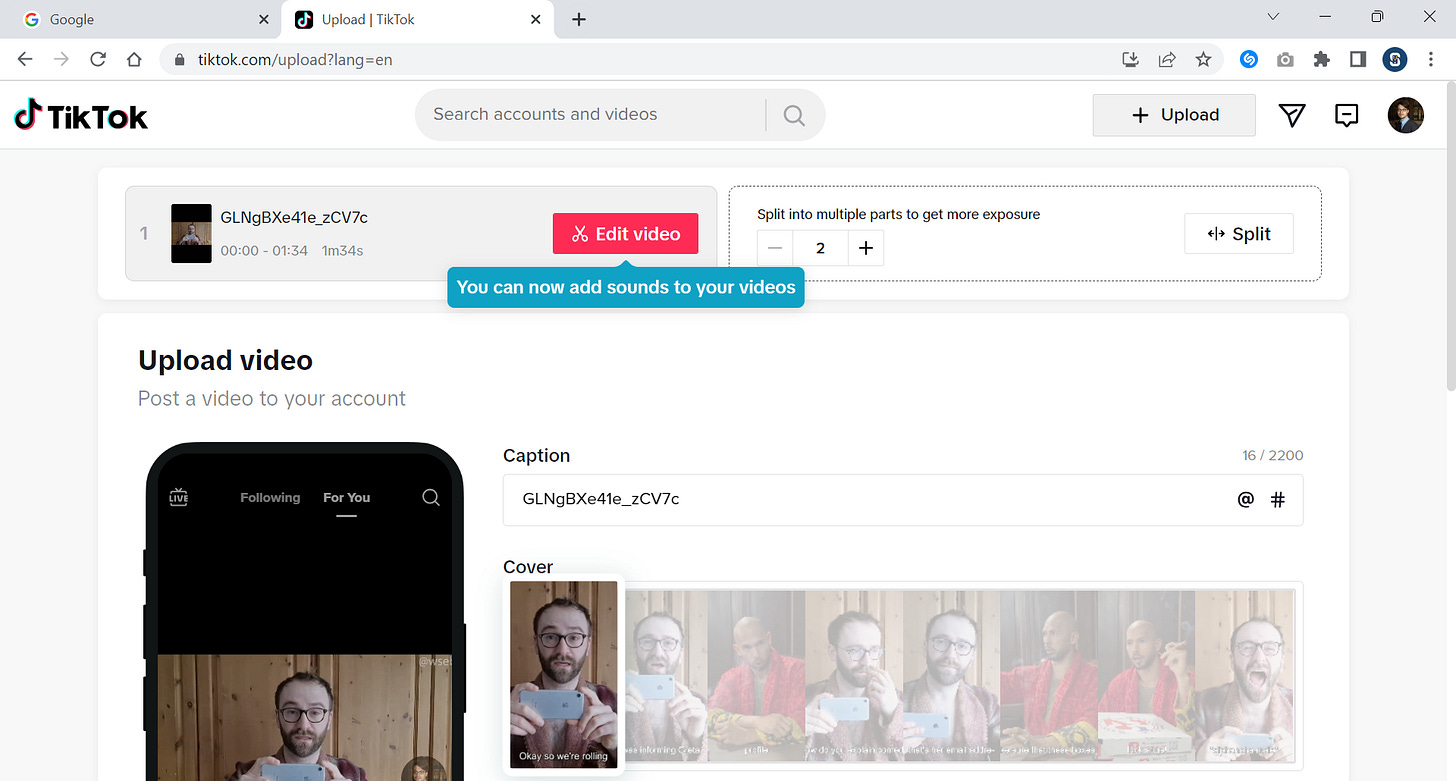Close the Upload | TikTok tab
This screenshot has width=1456, height=781.
click(x=536, y=19)
